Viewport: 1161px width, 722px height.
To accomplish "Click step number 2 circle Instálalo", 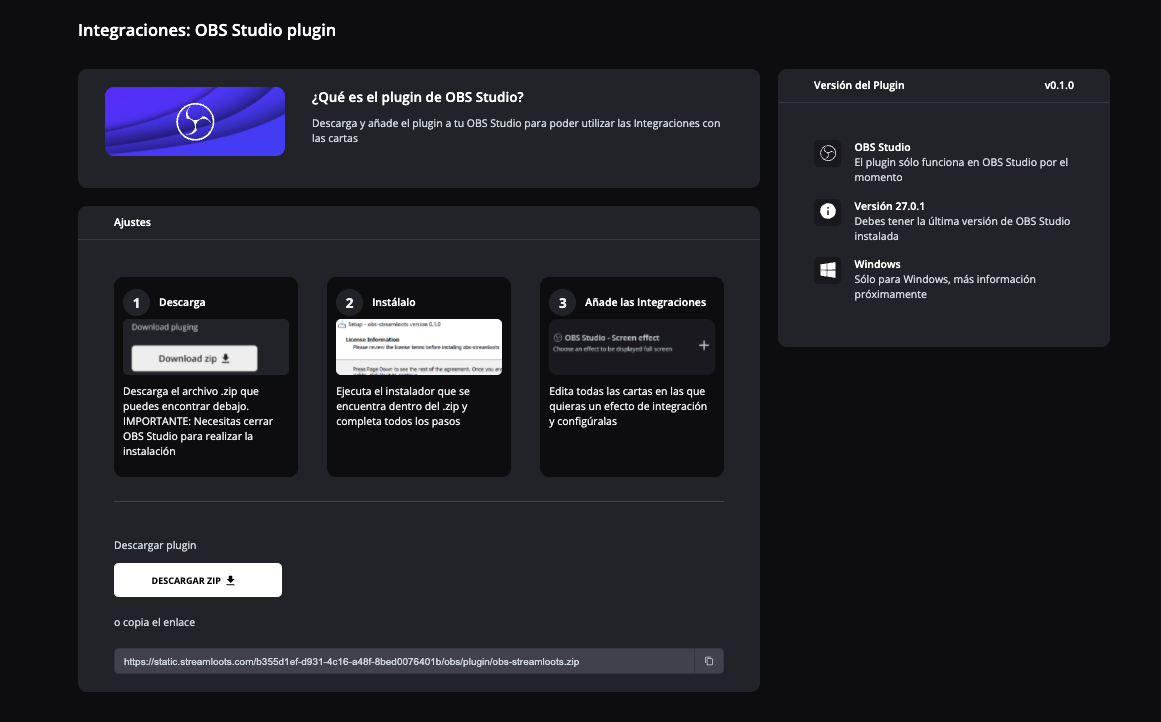I will click(349, 302).
